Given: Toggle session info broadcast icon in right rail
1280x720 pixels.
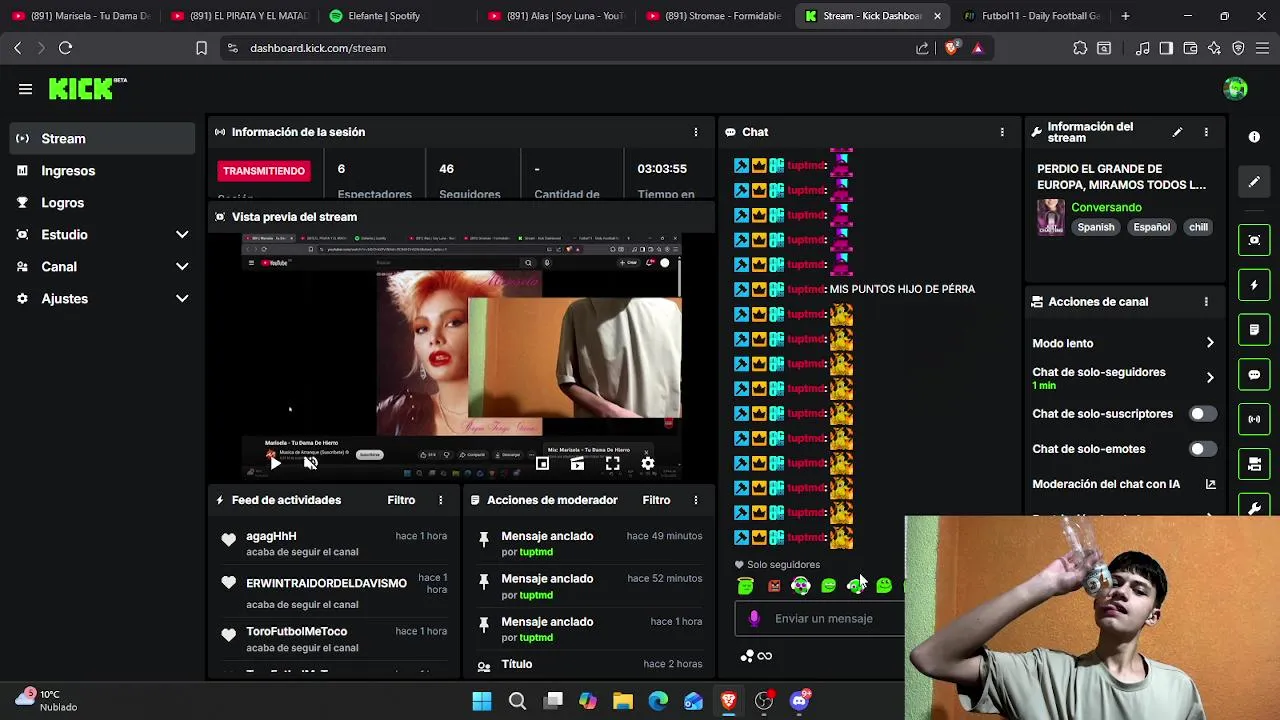Looking at the screenshot, I should point(1254,419).
